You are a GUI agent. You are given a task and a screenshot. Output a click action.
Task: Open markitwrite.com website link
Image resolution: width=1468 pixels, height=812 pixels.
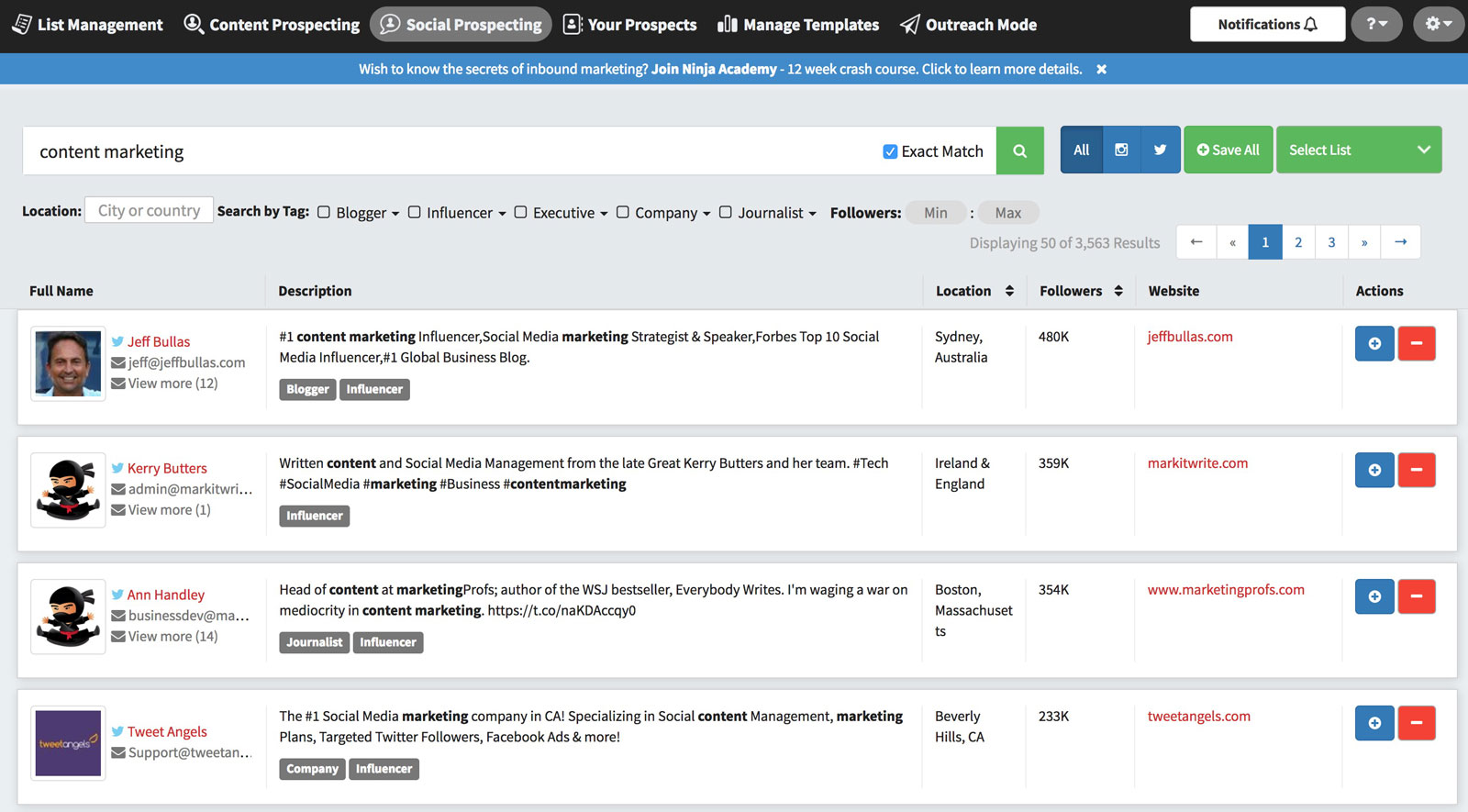(1197, 463)
